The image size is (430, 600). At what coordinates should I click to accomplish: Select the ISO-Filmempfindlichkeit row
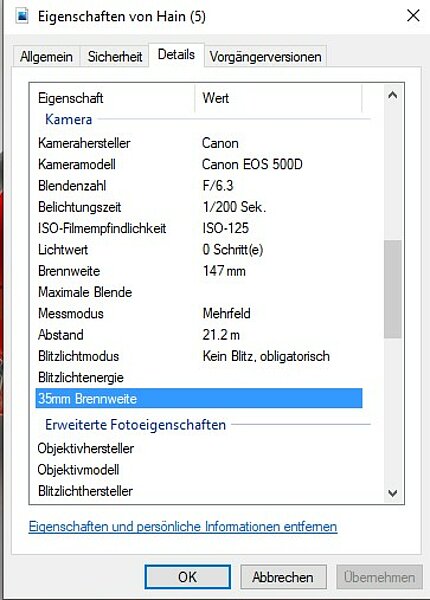tap(199, 228)
